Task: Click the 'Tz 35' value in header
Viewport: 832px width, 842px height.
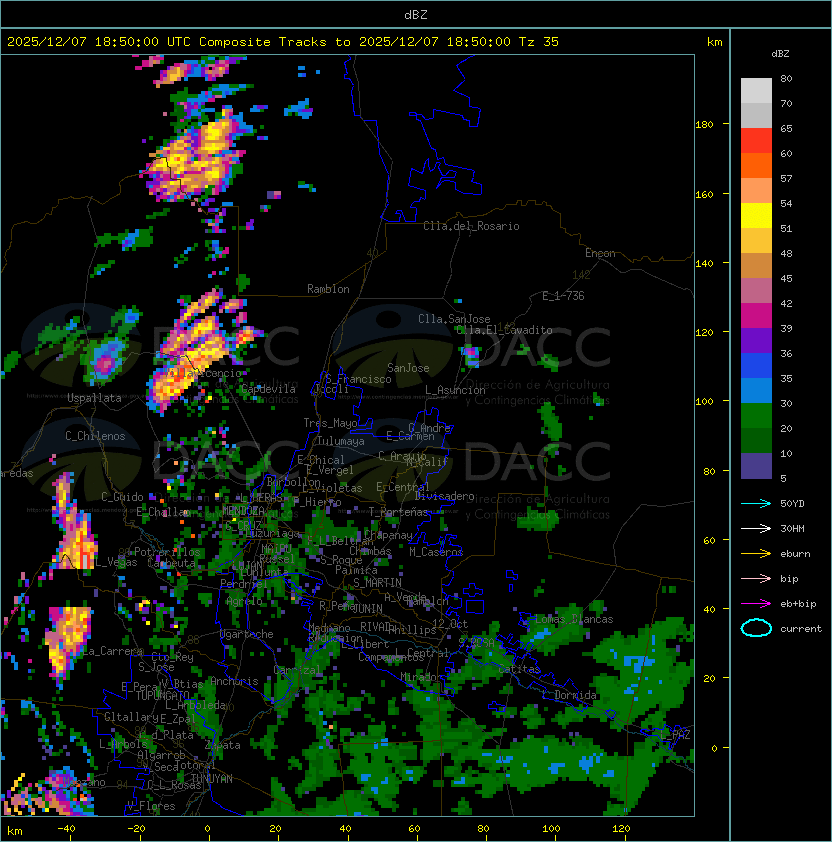Action: click(539, 42)
